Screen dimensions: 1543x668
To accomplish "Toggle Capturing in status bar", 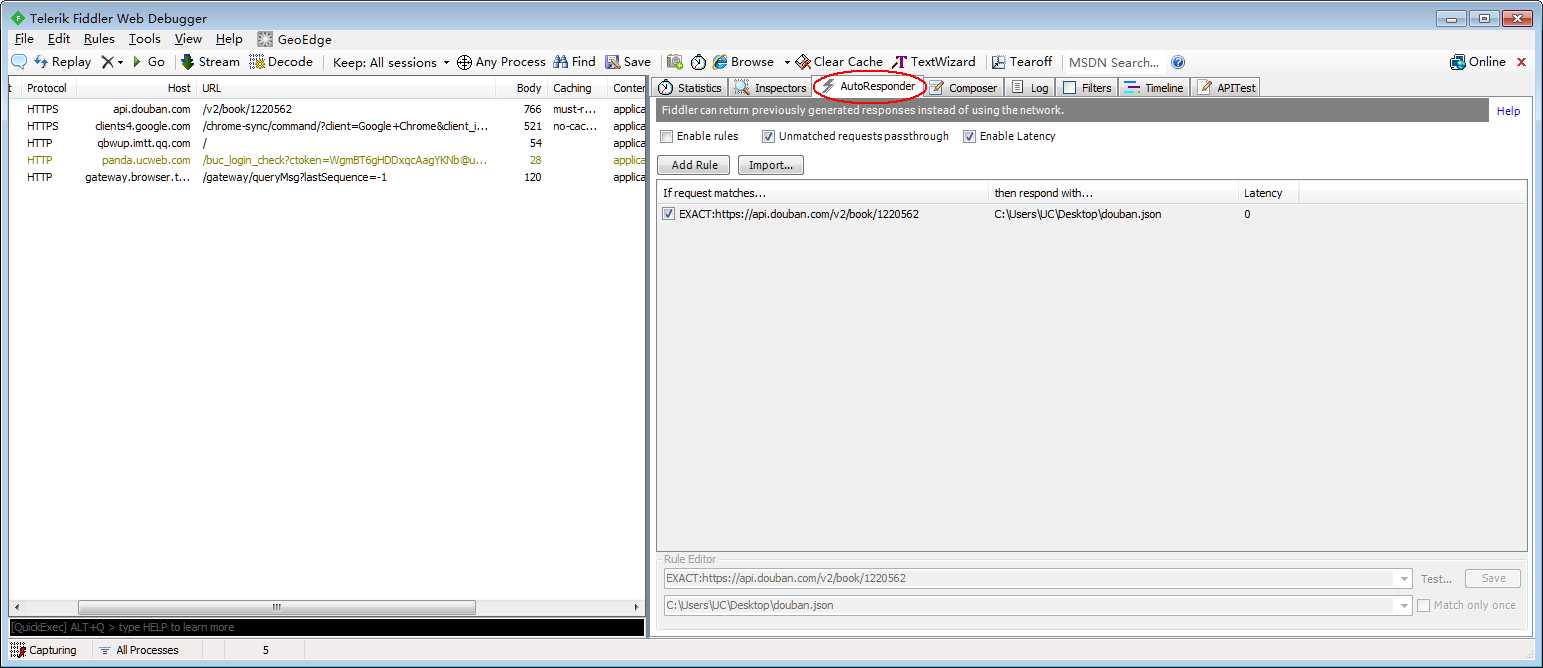I will [43, 650].
